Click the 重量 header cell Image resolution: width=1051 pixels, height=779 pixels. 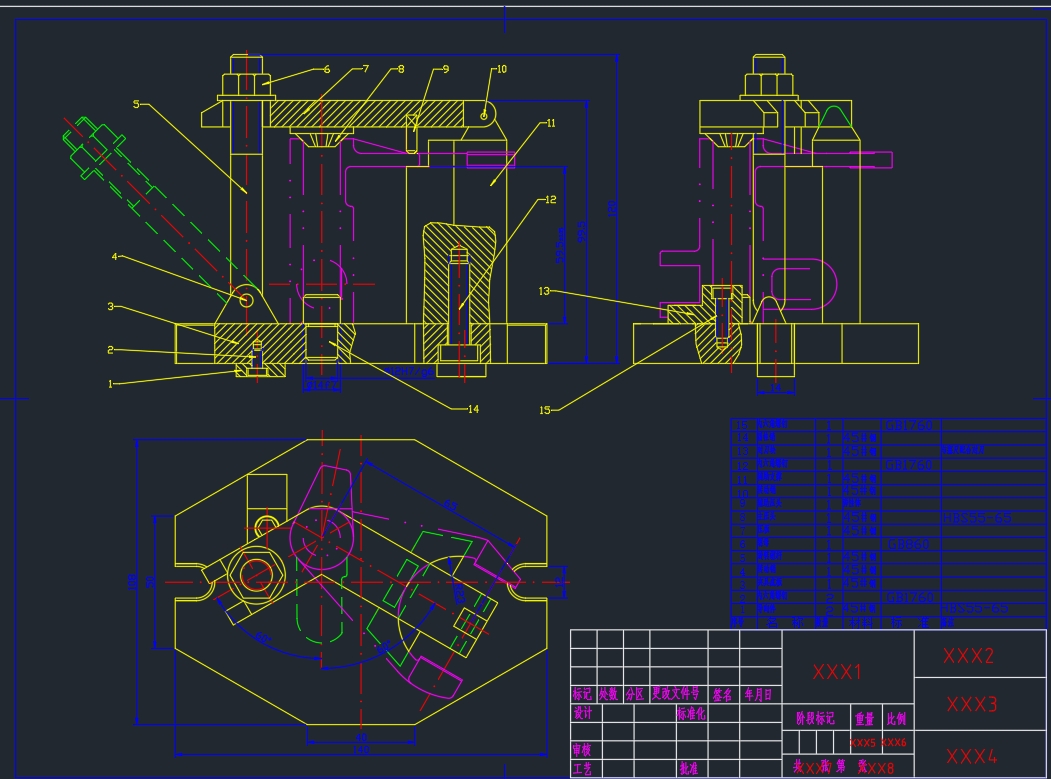click(x=865, y=719)
